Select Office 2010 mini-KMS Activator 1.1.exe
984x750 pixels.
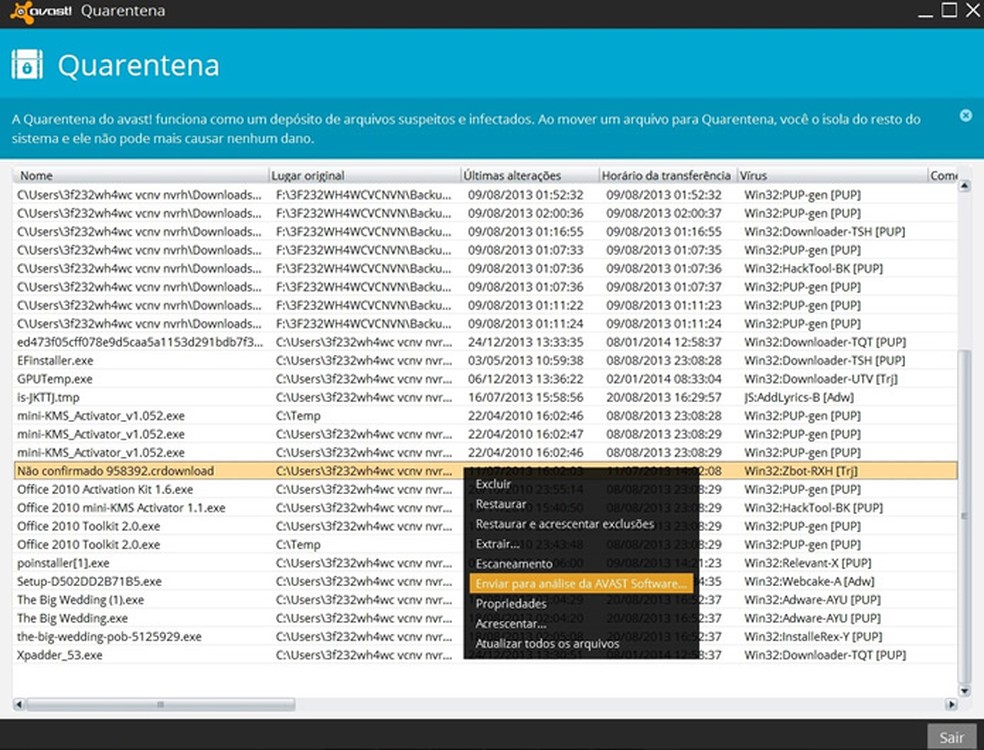click(485, 508)
